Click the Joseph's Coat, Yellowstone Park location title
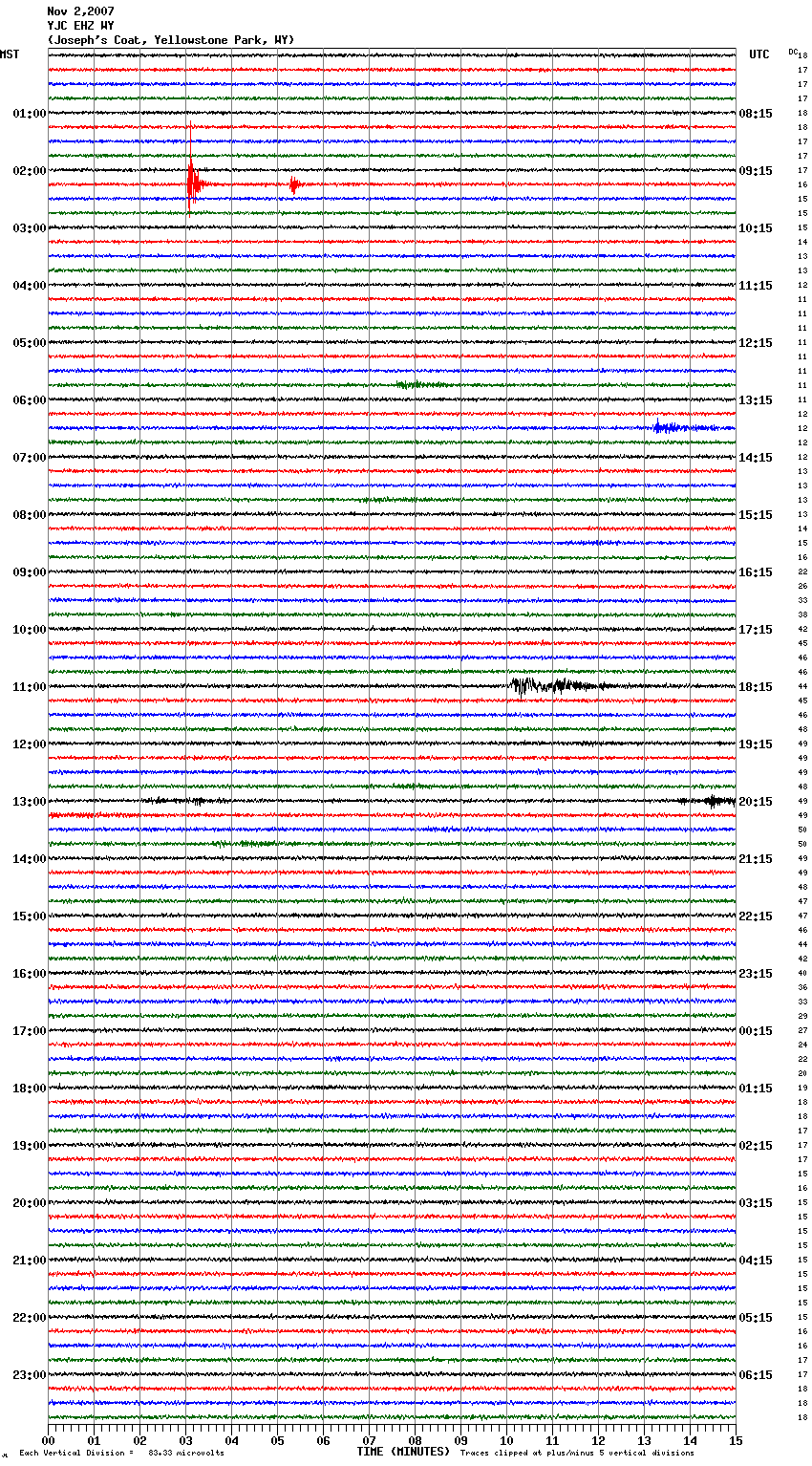The width and height of the screenshot is (812, 1466). coord(171,40)
